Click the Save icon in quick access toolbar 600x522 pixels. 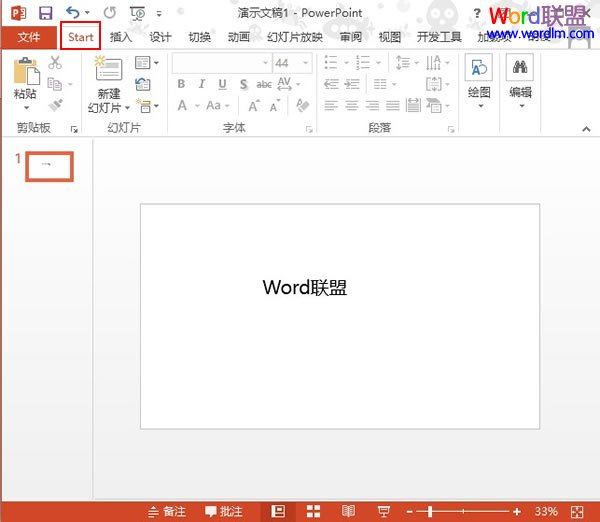[x=46, y=13]
